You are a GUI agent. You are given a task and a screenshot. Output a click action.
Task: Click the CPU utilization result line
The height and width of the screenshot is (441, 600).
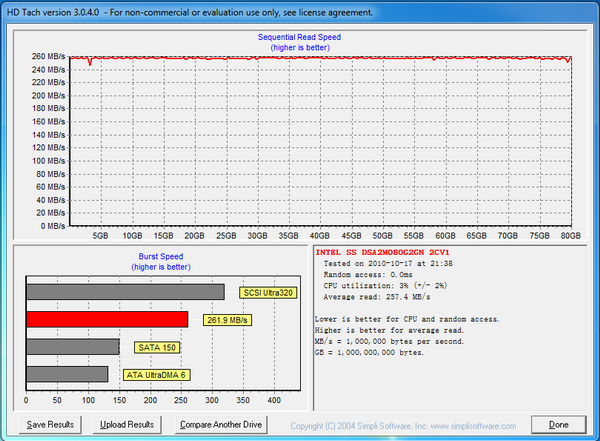387,286
